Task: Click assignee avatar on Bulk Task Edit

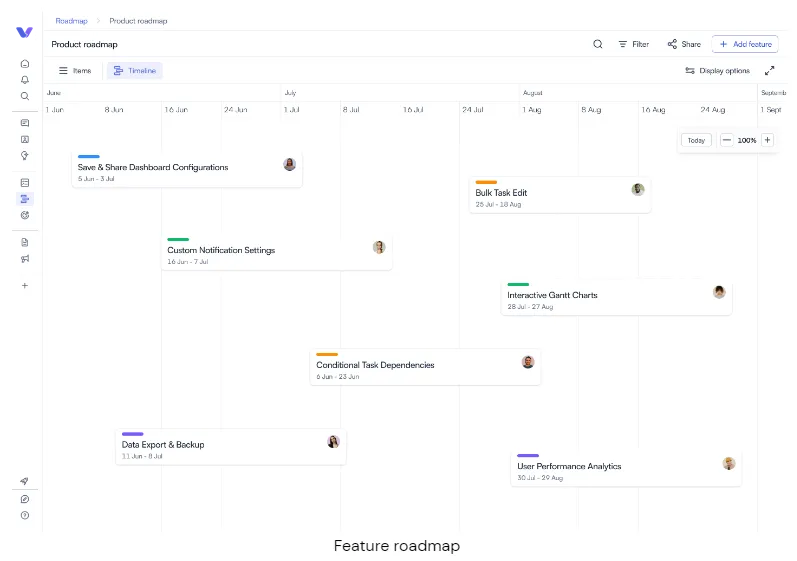Action: [638, 190]
